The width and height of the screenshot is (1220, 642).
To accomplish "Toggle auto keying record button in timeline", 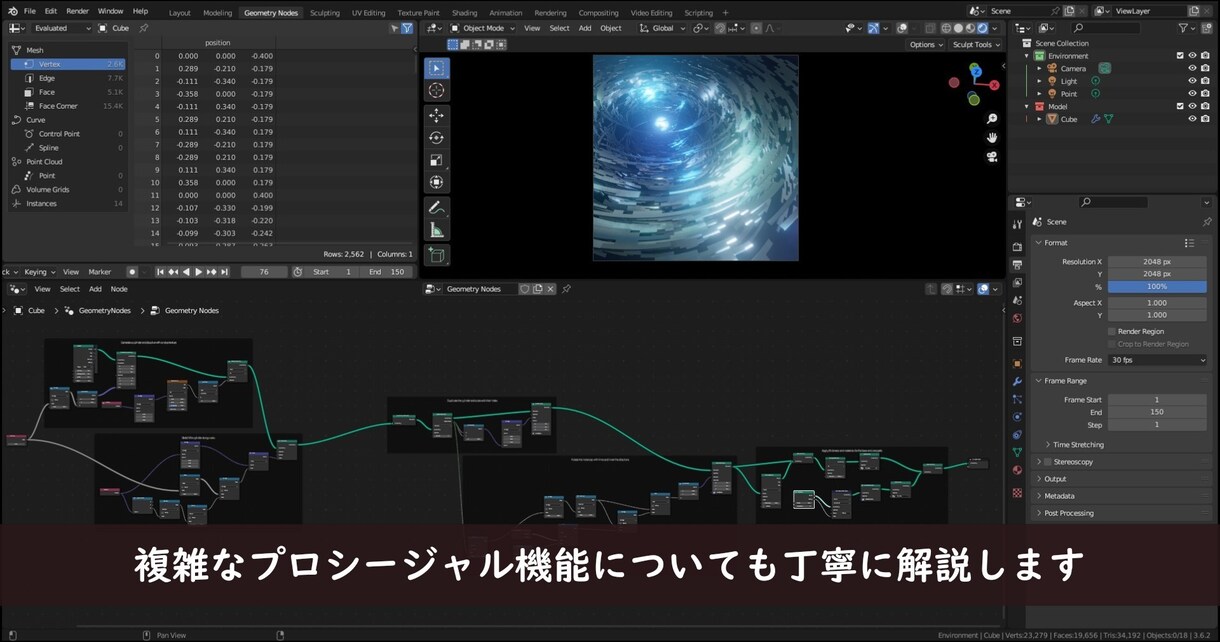I will point(132,272).
